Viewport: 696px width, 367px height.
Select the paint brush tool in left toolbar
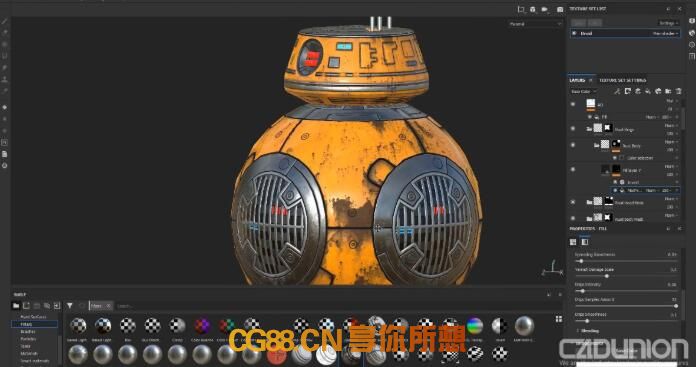pos(4,21)
